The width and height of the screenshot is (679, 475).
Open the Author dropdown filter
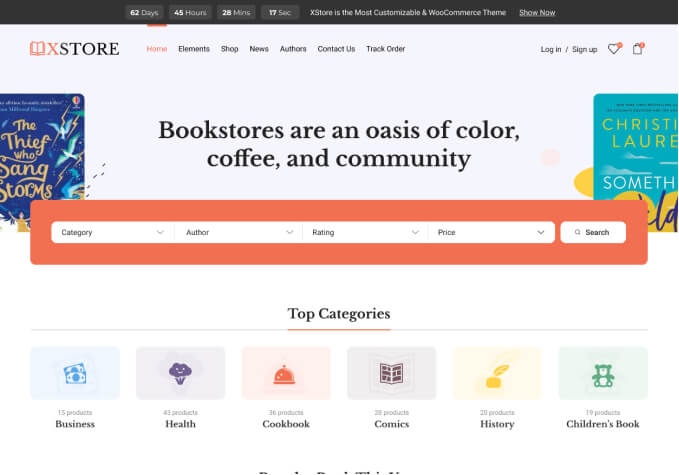[x=238, y=232]
